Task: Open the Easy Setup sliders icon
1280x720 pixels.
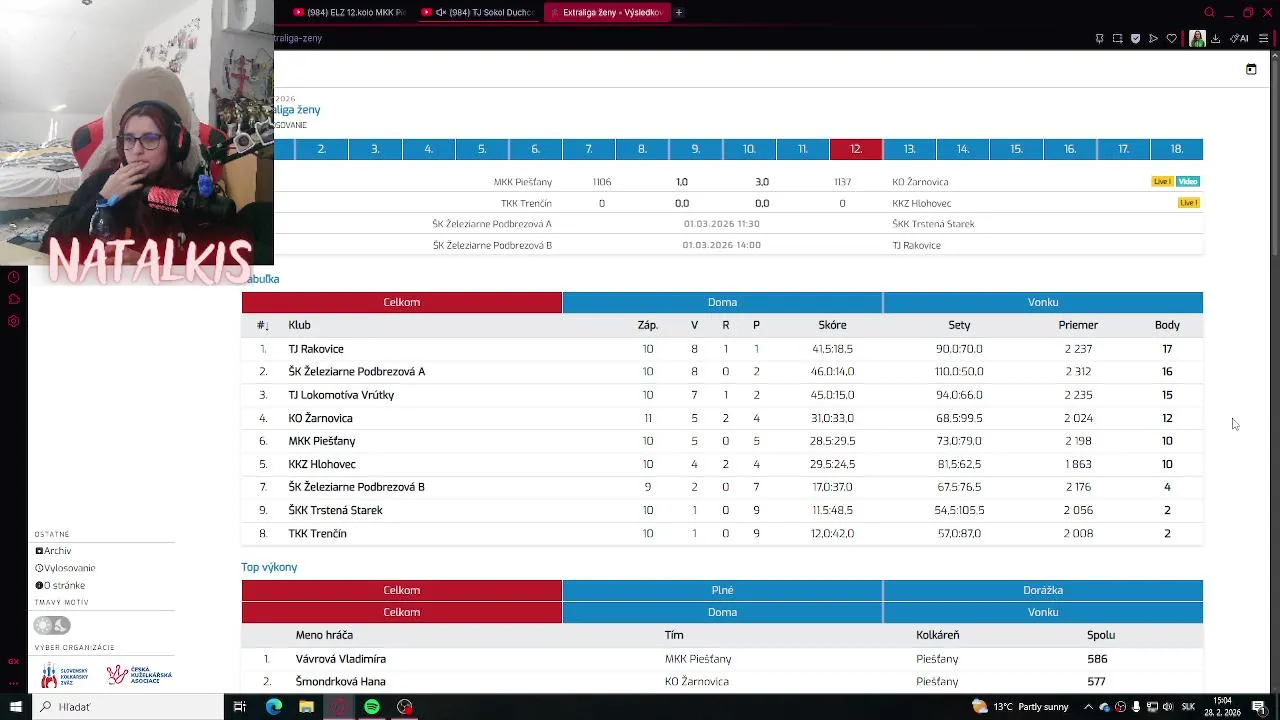Action: click(x=1263, y=39)
